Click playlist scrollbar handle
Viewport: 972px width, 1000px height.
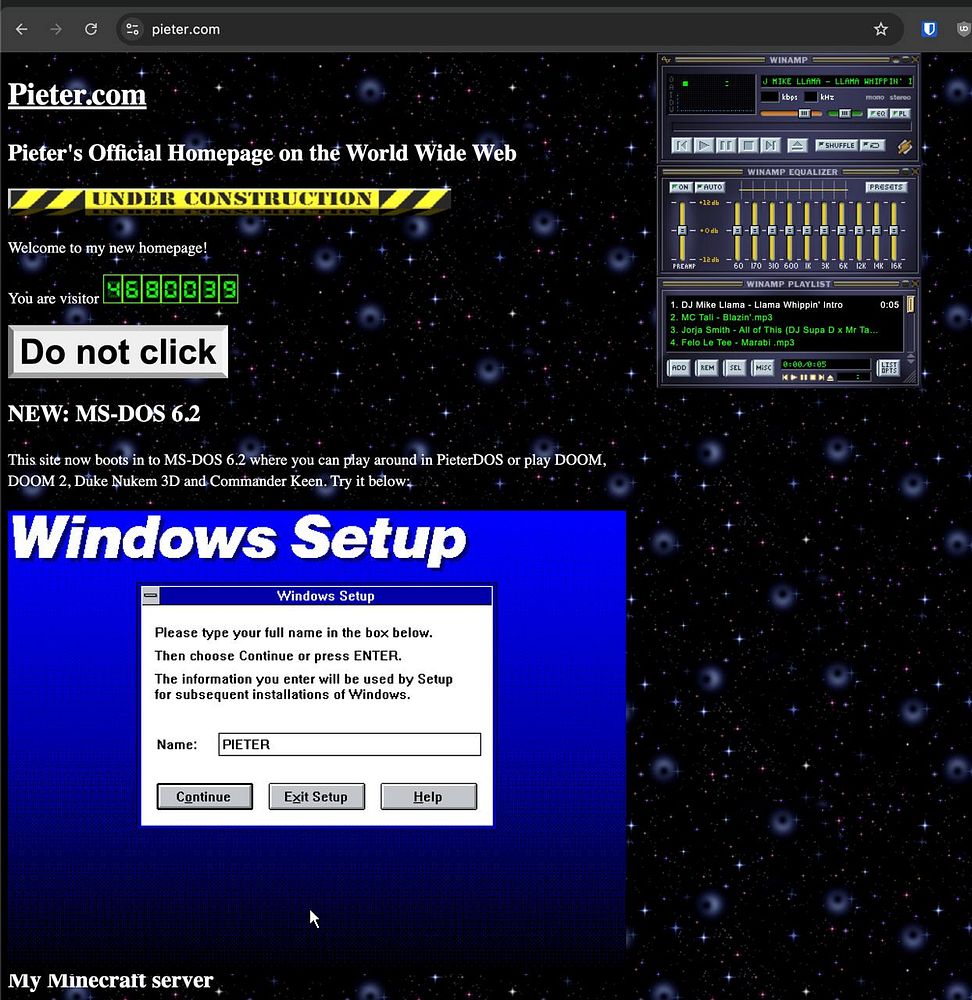(911, 304)
